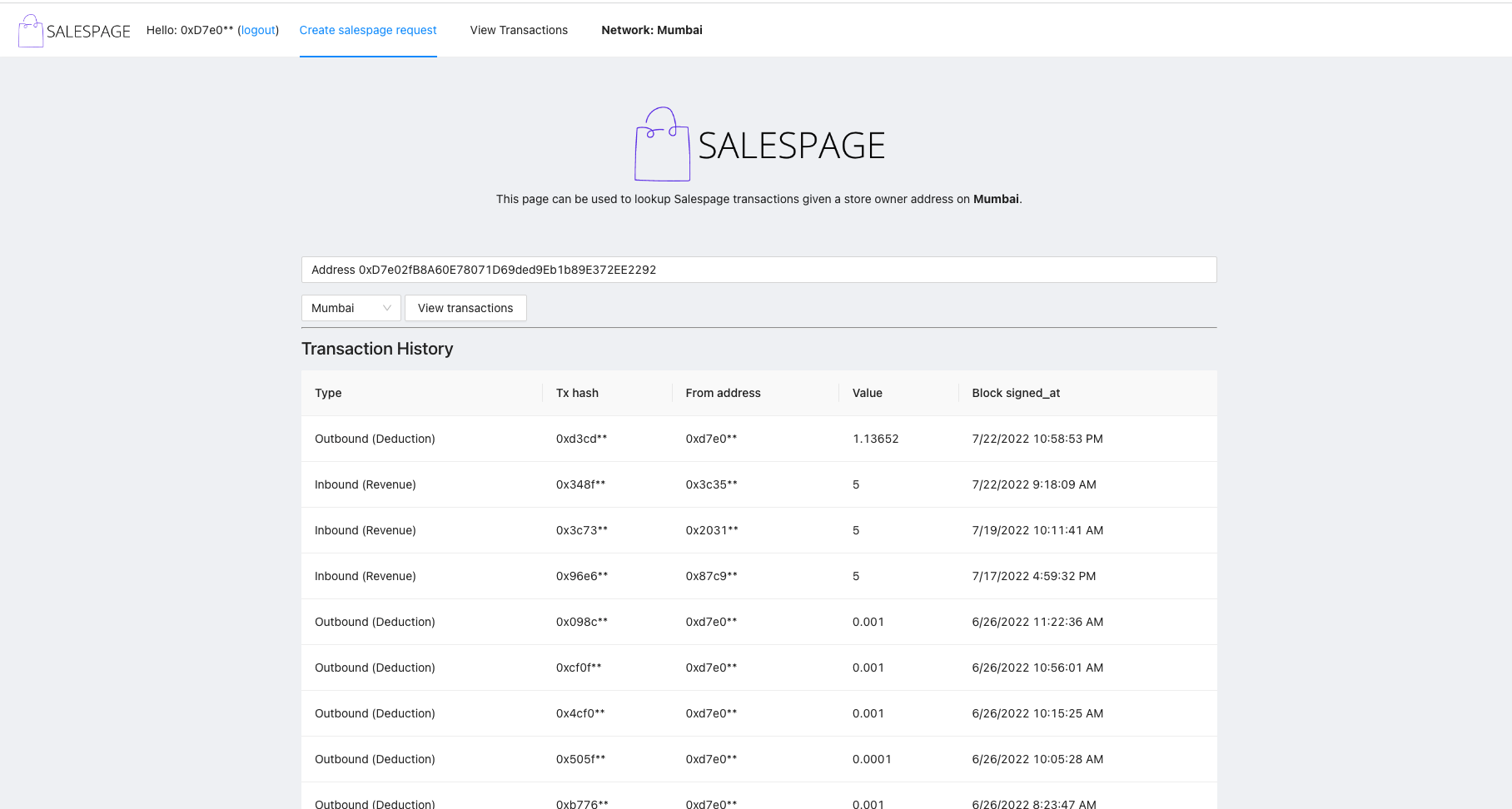Click the 0x098c** outbound deduction row

[758, 622]
